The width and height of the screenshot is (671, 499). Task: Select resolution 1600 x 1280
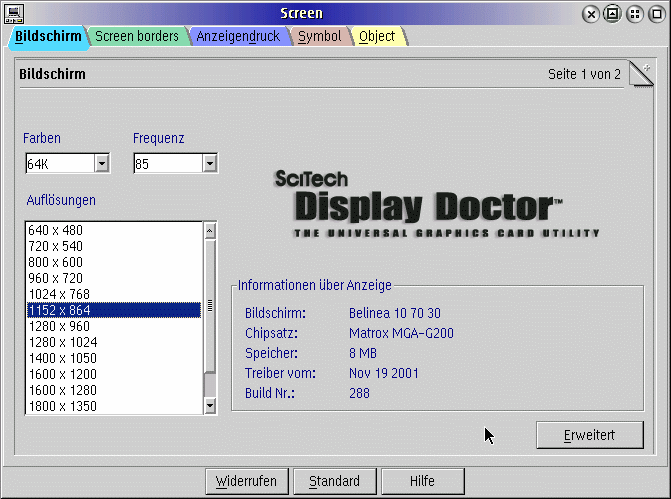114,390
